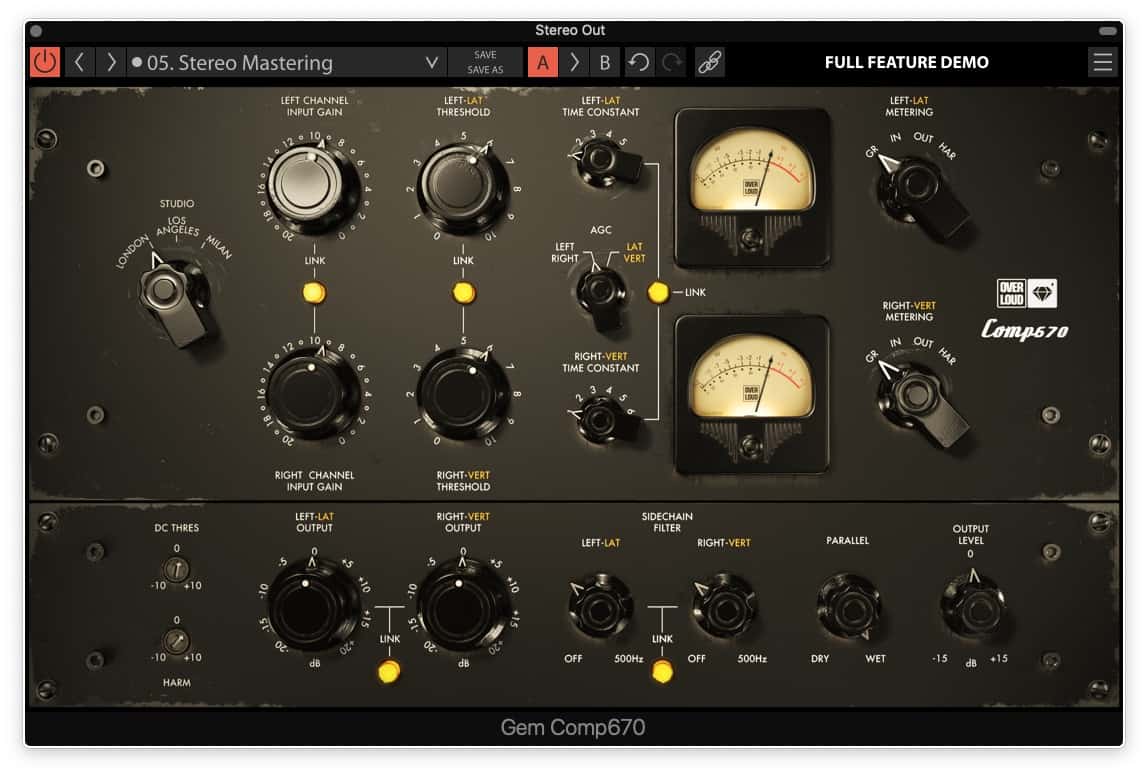Toggle the Input Gain LINK lamp
This screenshot has width=1148, height=775.
(314, 293)
